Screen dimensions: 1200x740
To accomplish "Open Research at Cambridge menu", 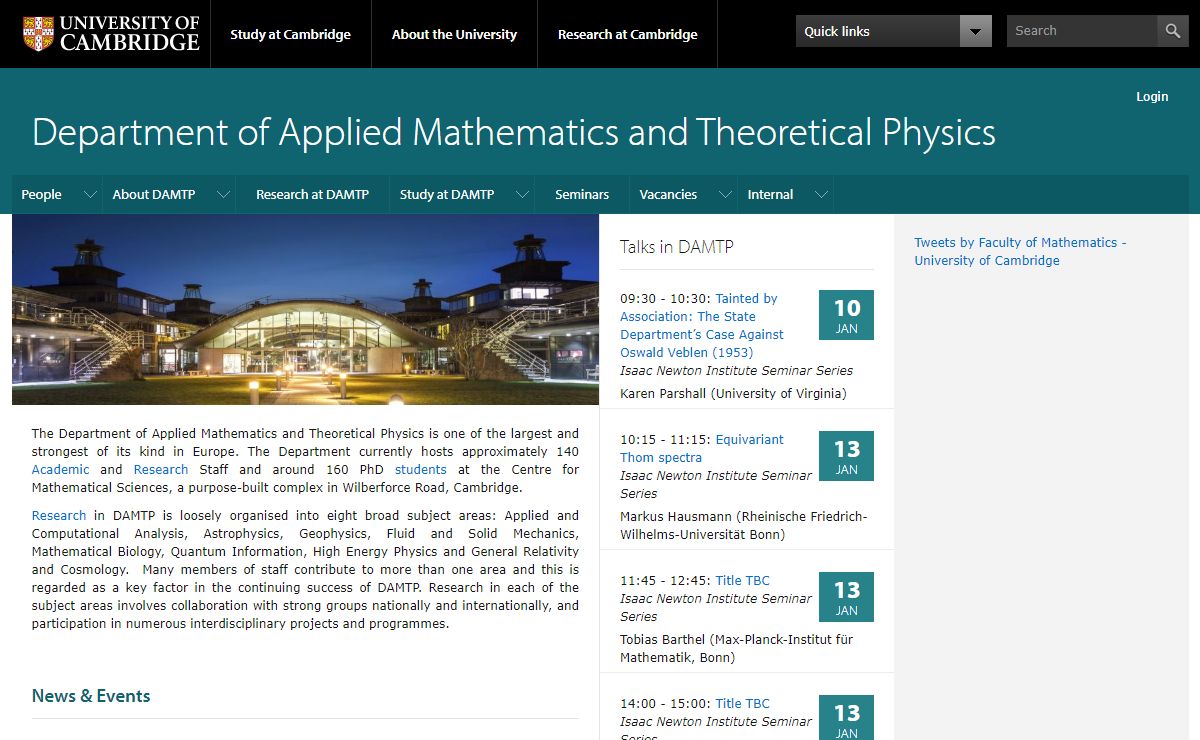I will (628, 34).
